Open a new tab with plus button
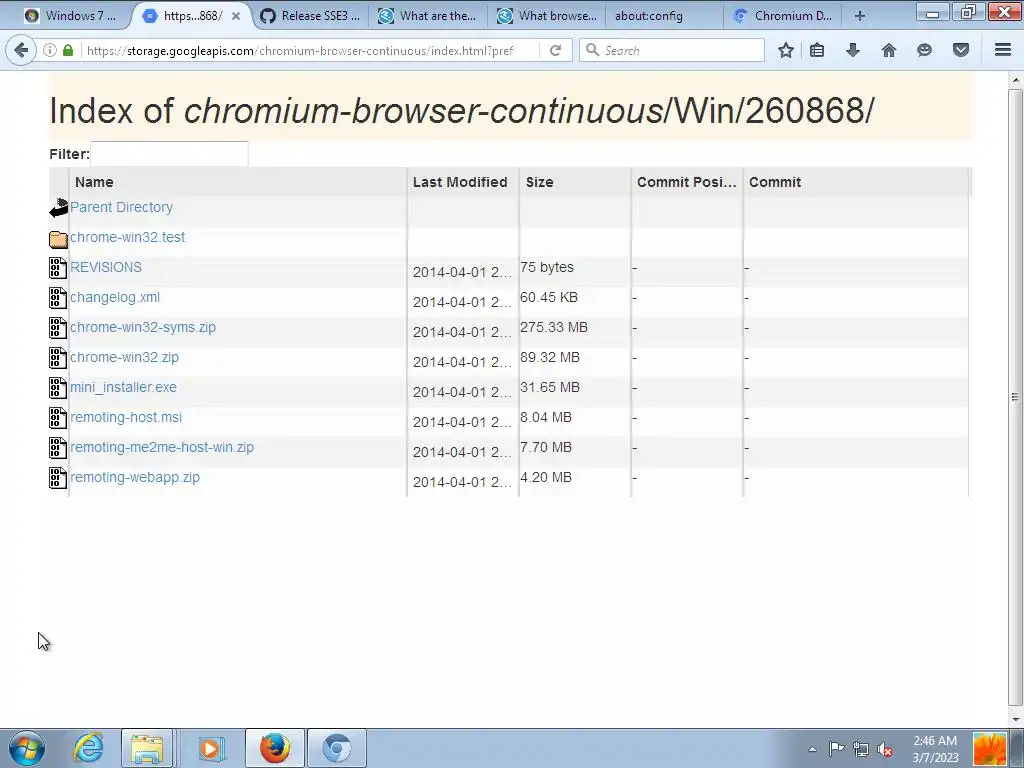This screenshot has width=1024, height=768. (x=860, y=16)
